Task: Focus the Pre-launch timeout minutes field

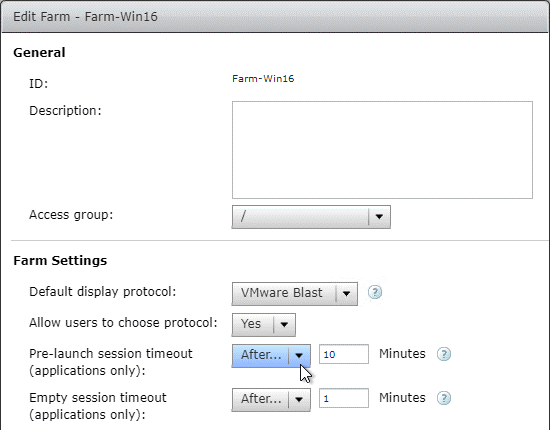Action: point(344,354)
